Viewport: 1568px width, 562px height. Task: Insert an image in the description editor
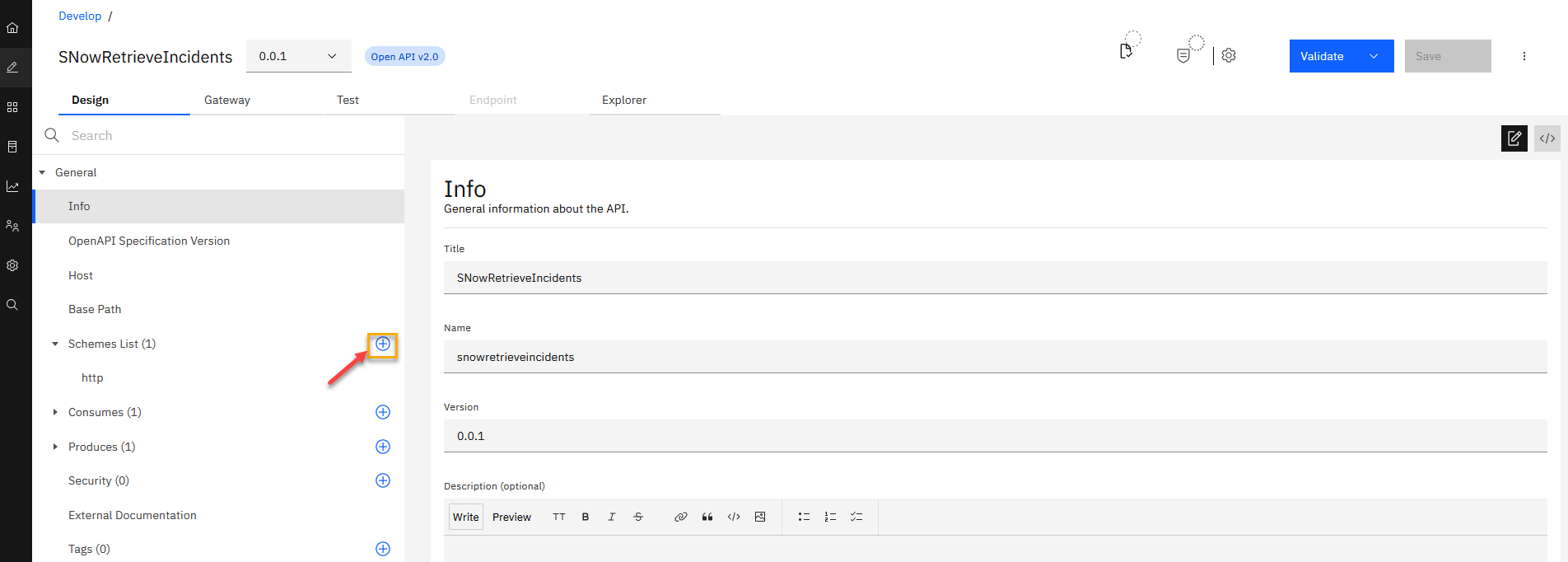[760, 517]
